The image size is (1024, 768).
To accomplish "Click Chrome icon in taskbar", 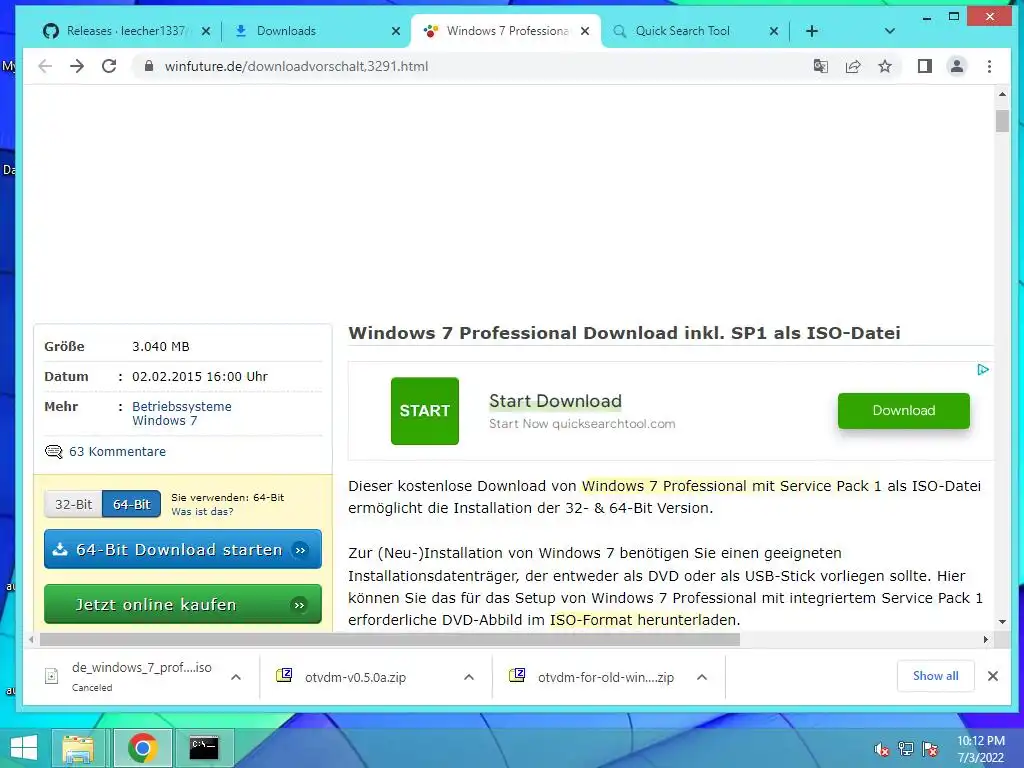I will pyautogui.click(x=143, y=748).
